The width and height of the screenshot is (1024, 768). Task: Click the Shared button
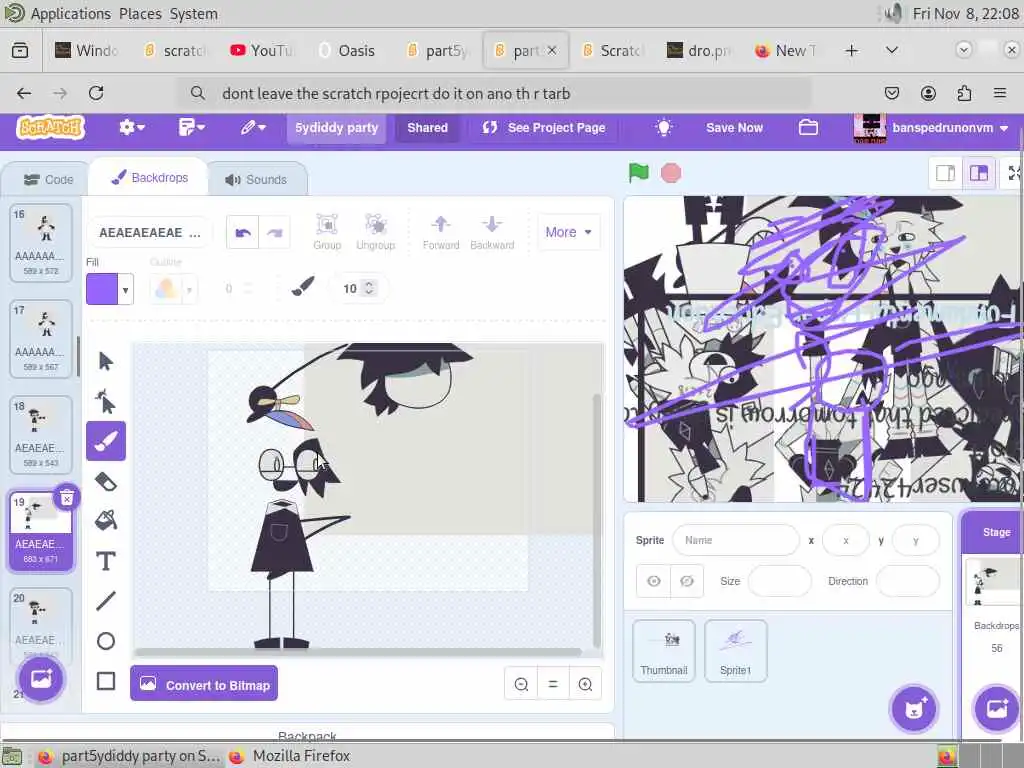428,127
